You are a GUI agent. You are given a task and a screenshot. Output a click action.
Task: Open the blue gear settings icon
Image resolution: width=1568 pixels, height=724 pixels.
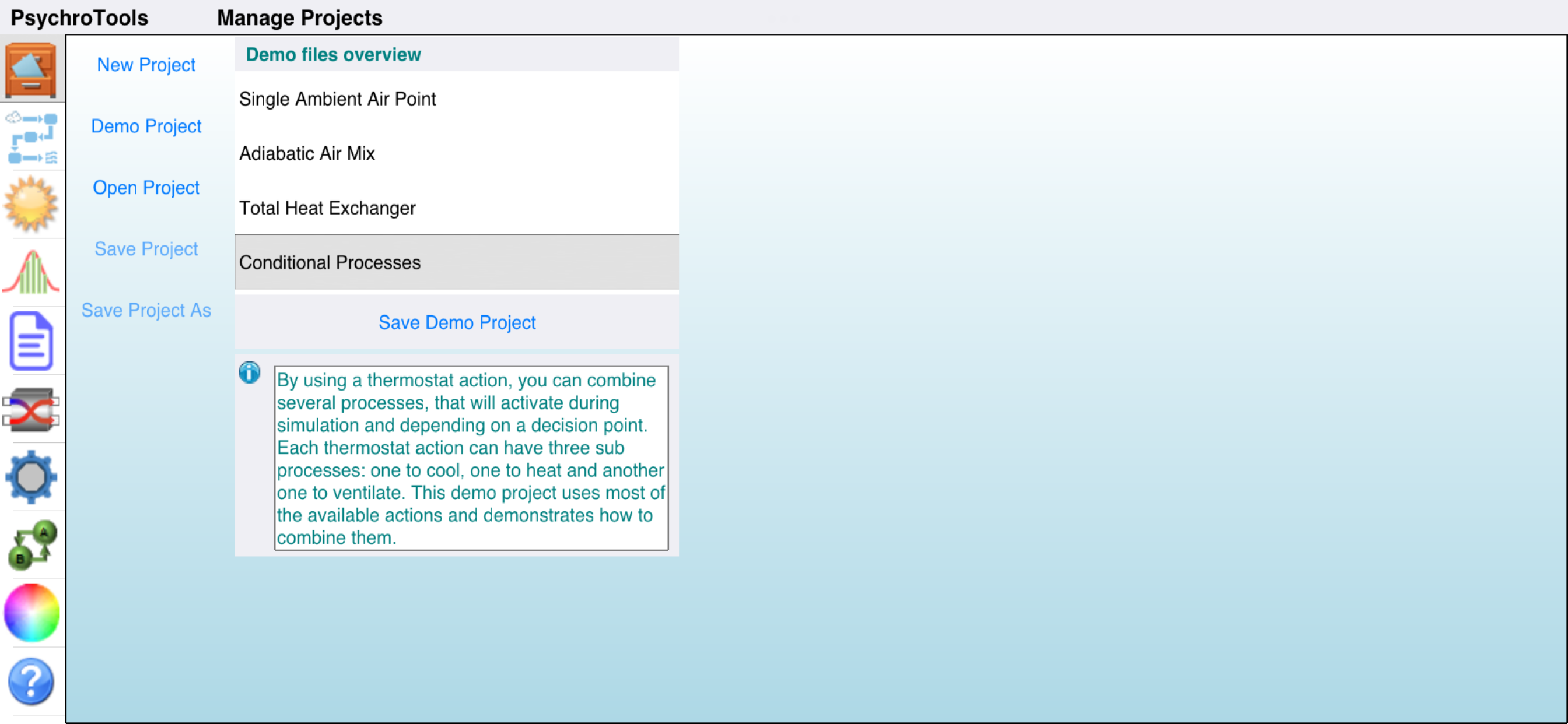31,477
